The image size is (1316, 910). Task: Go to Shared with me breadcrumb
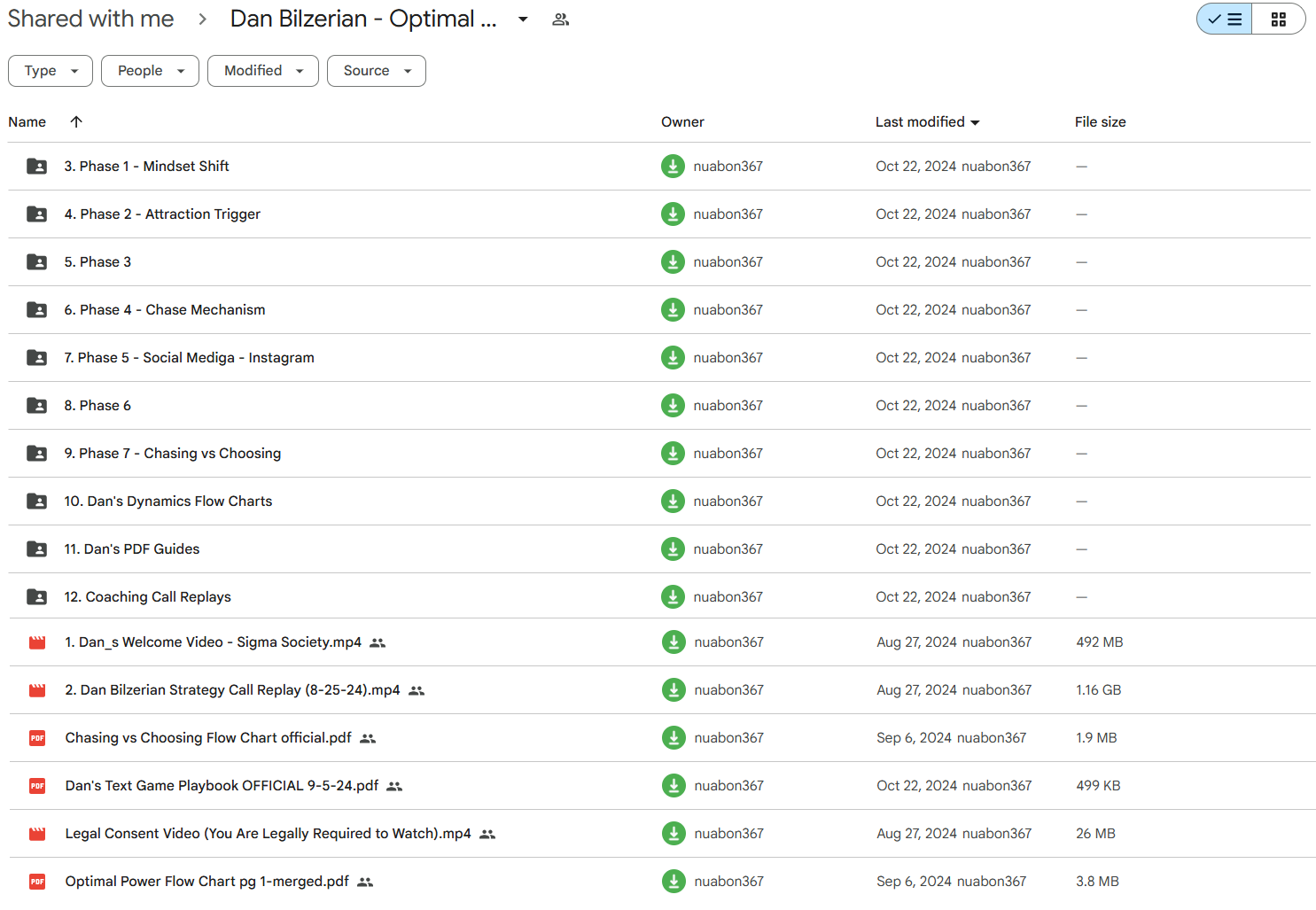click(90, 19)
